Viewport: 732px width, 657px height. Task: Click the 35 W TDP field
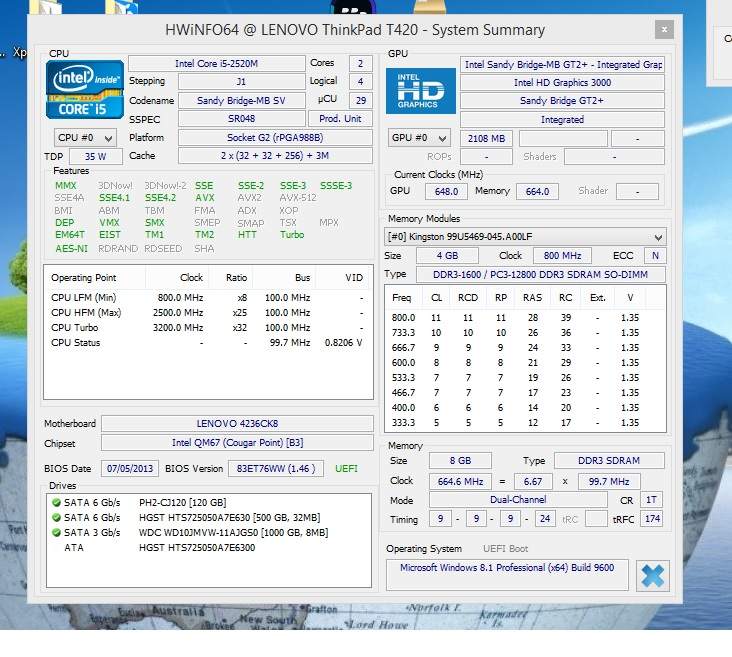pos(96,156)
